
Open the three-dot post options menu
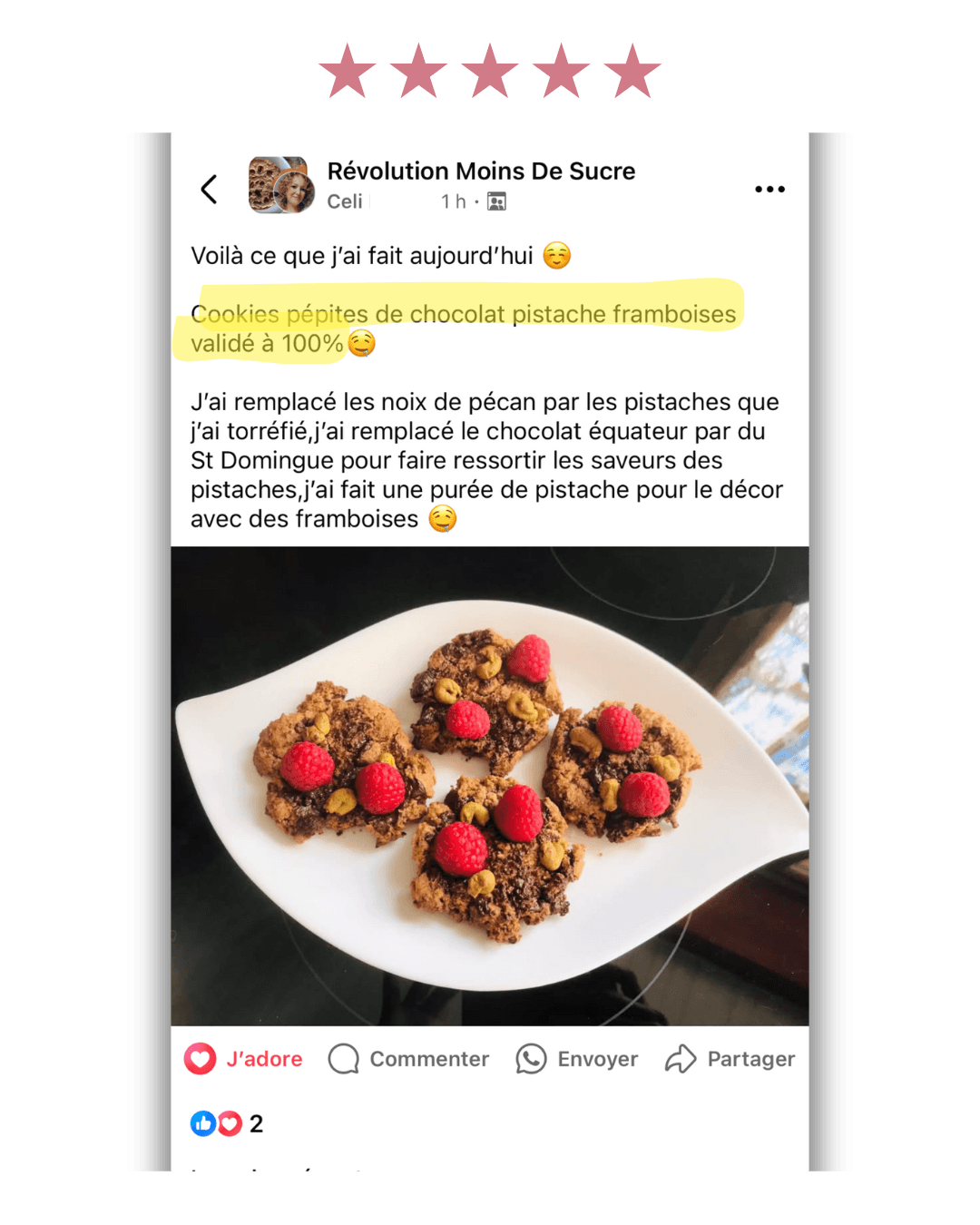[769, 189]
